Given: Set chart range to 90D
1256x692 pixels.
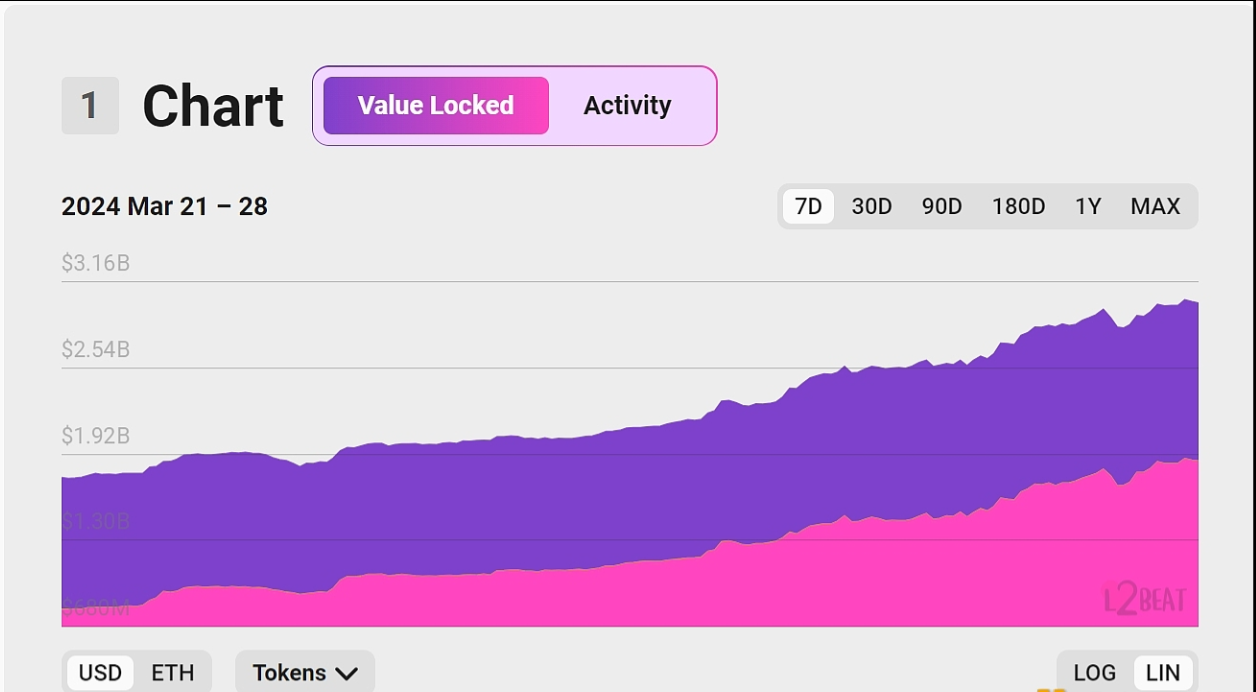Looking at the screenshot, I should 941,207.
